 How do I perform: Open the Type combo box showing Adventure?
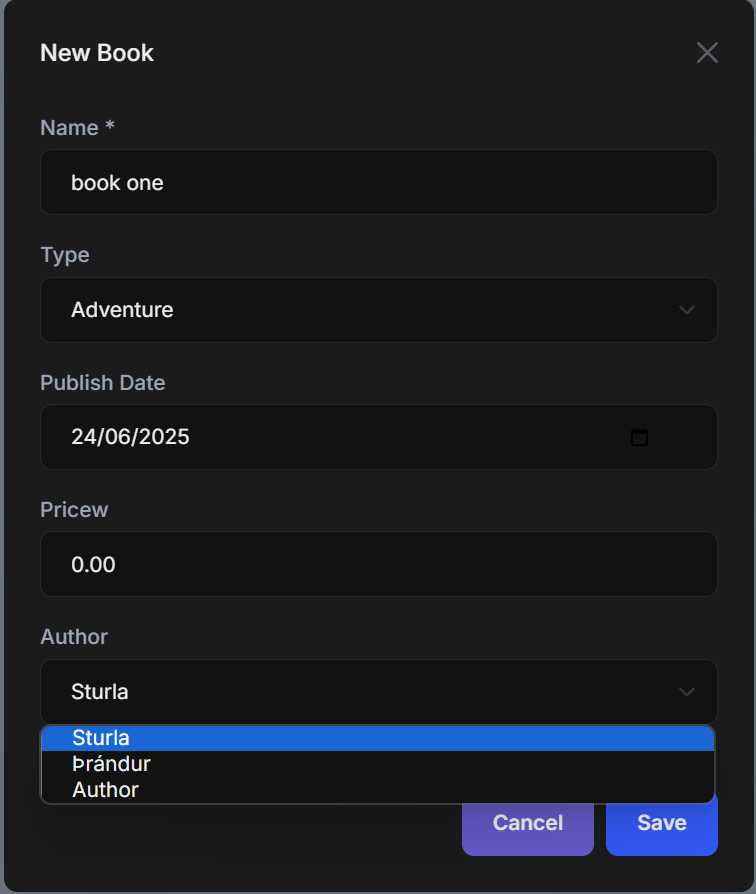click(x=378, y=310)
